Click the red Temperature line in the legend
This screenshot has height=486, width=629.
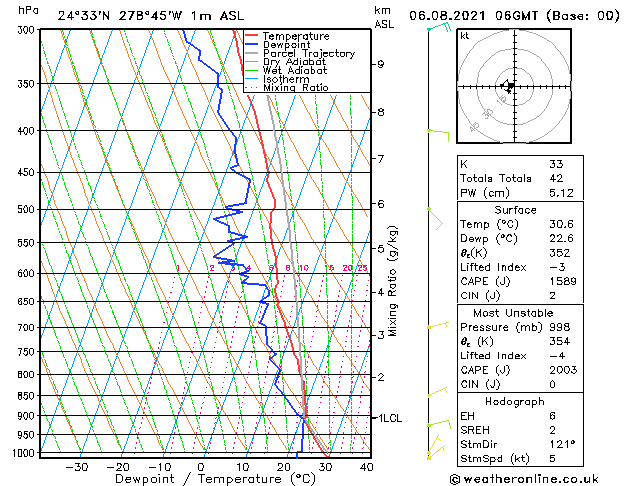click(252, 37)
